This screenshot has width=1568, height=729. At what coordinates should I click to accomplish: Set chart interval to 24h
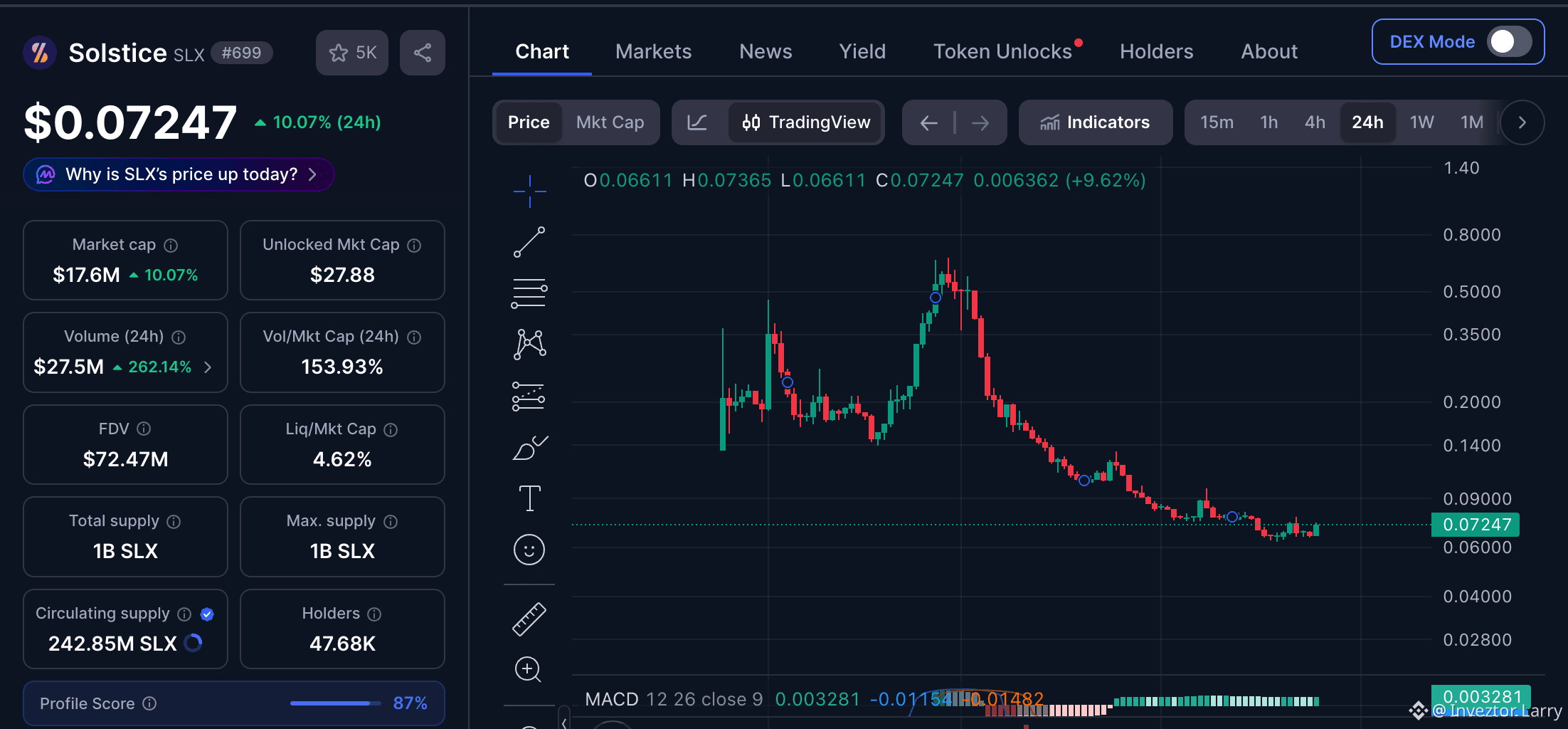tap(1367, 122)
